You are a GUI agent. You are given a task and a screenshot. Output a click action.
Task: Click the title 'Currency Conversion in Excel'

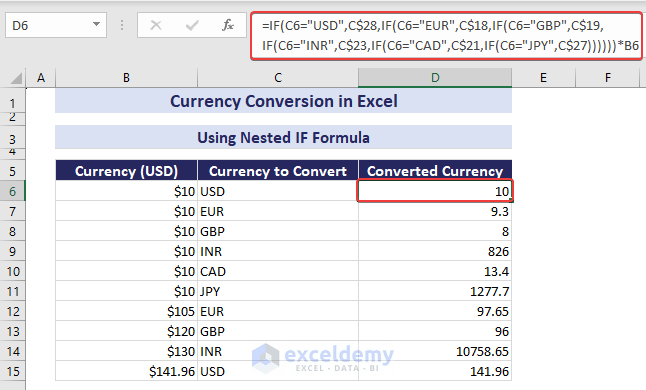[x=283, y=101]
